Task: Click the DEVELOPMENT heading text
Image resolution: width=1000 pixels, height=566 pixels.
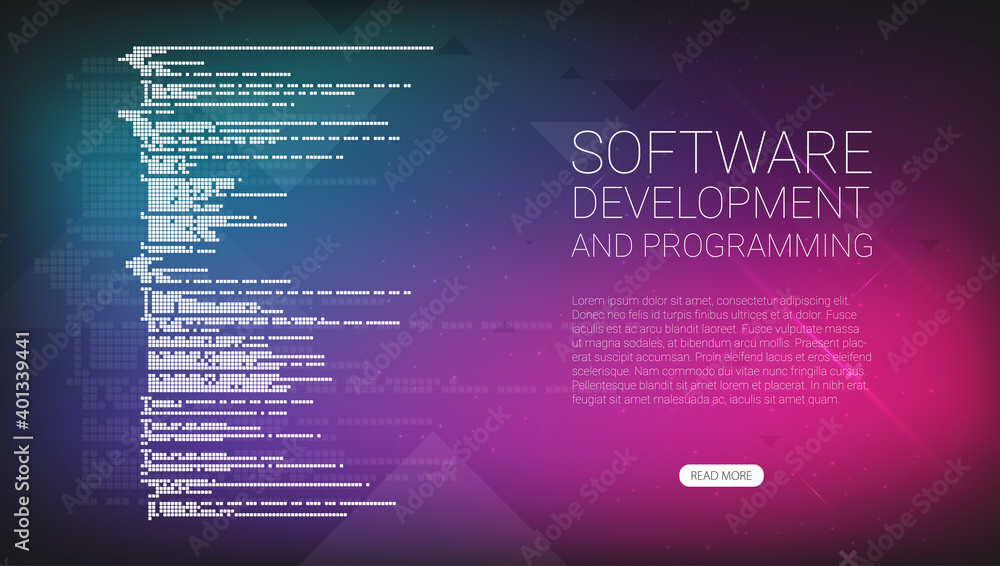Action: click(x=721, y=203)
